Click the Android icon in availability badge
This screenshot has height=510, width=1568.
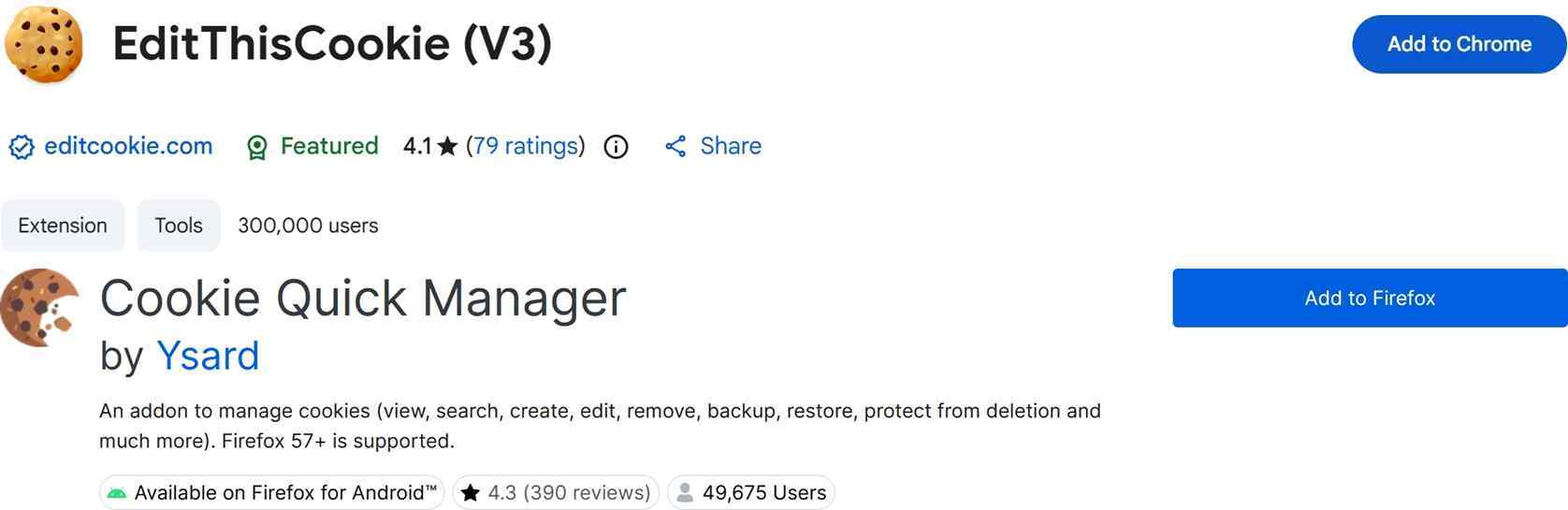pyautogui.click(x=117, y=493)
